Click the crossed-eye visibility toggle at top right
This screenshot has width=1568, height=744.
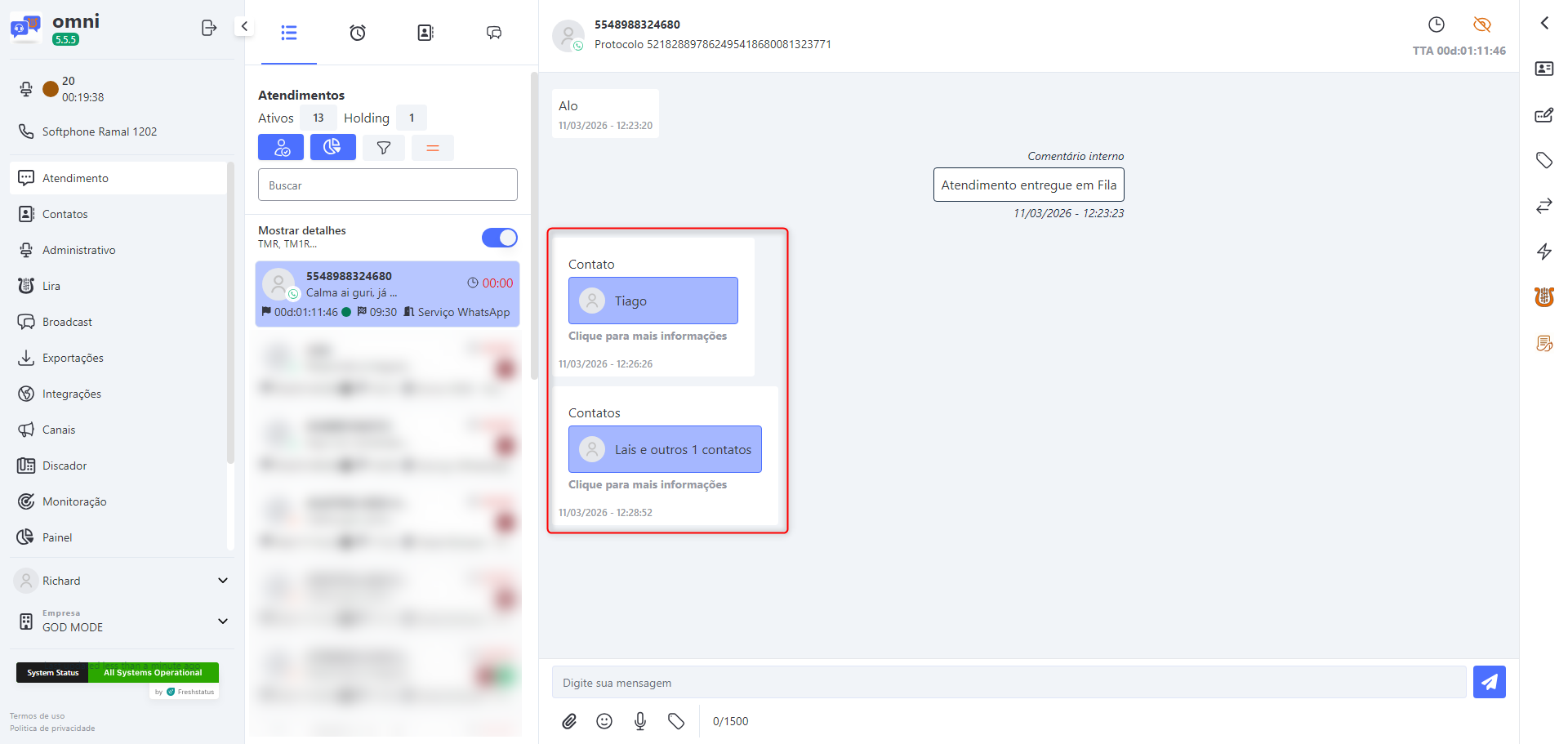coord(1481,24)
